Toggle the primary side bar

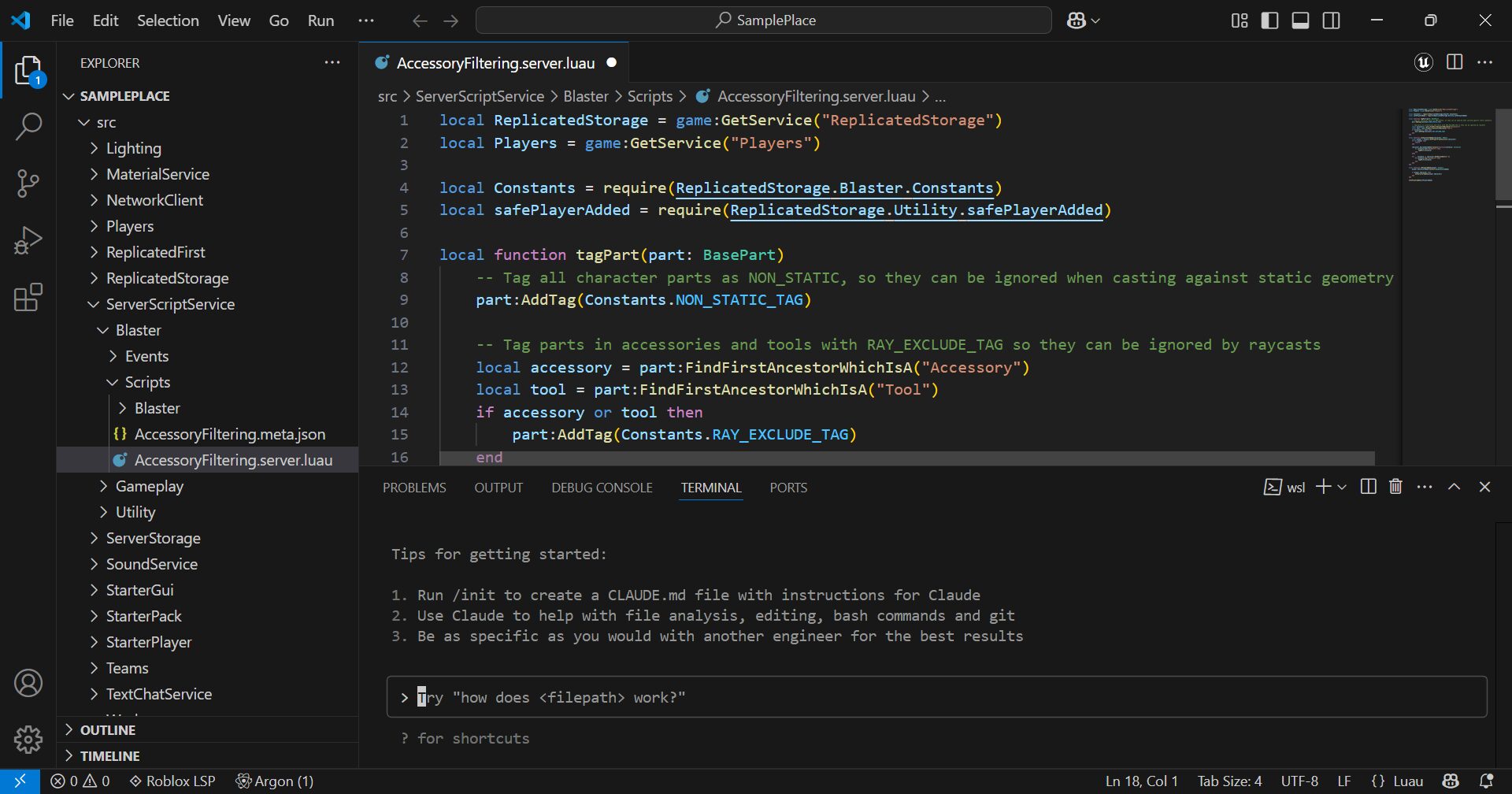tap(1269, 20)
